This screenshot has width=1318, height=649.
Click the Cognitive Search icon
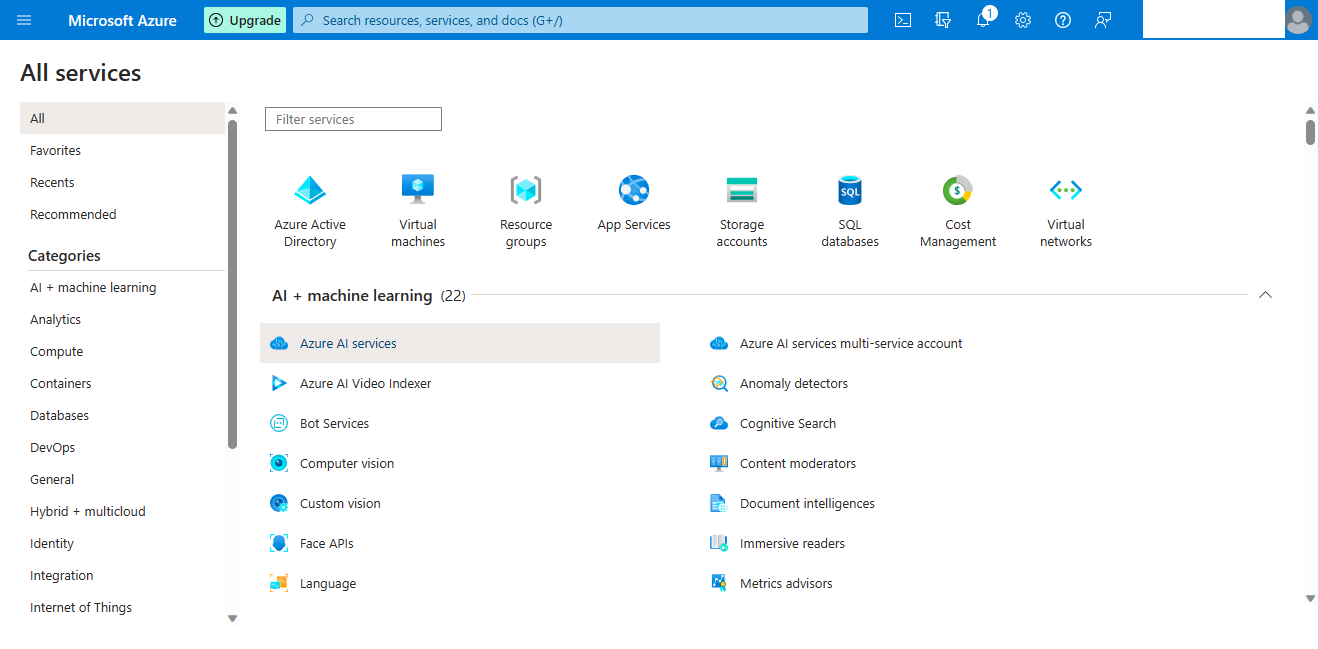pos(719,423)
